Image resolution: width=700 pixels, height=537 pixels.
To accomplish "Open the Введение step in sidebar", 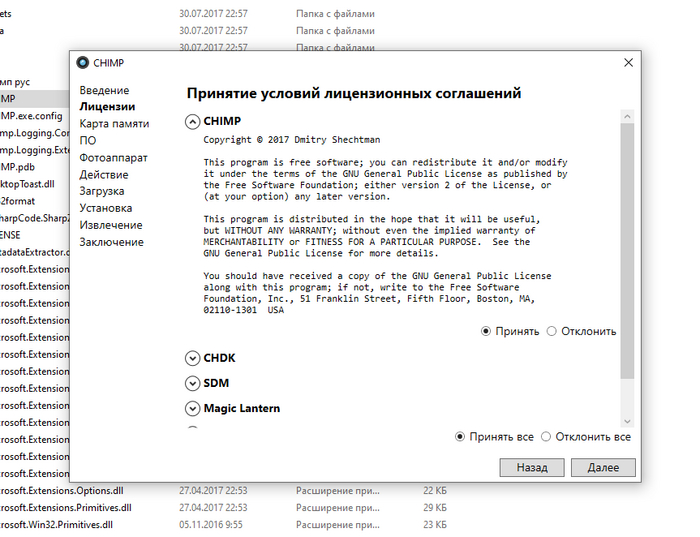I will (x=104, y=90).
